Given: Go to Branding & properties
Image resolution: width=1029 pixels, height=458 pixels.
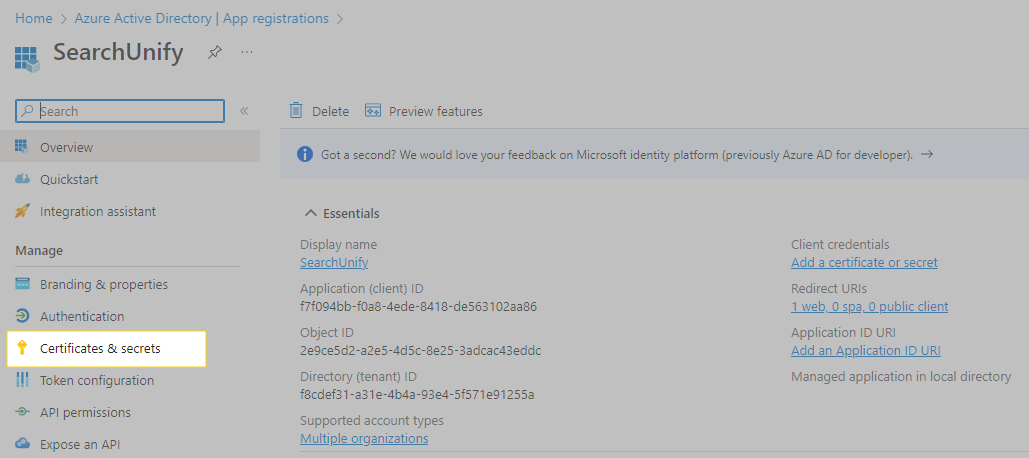Looking at the screenshot, I should pos(104,284).
